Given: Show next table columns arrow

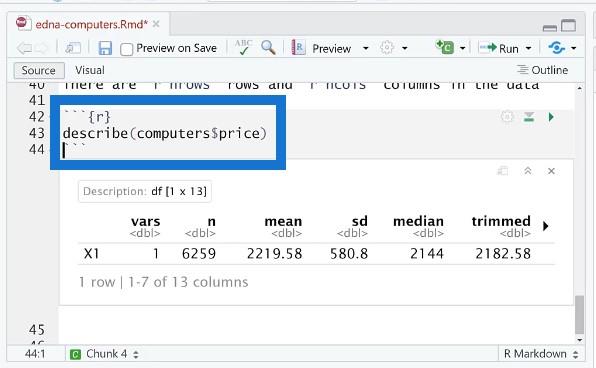Looking at the screenshot, I should 546,226.
